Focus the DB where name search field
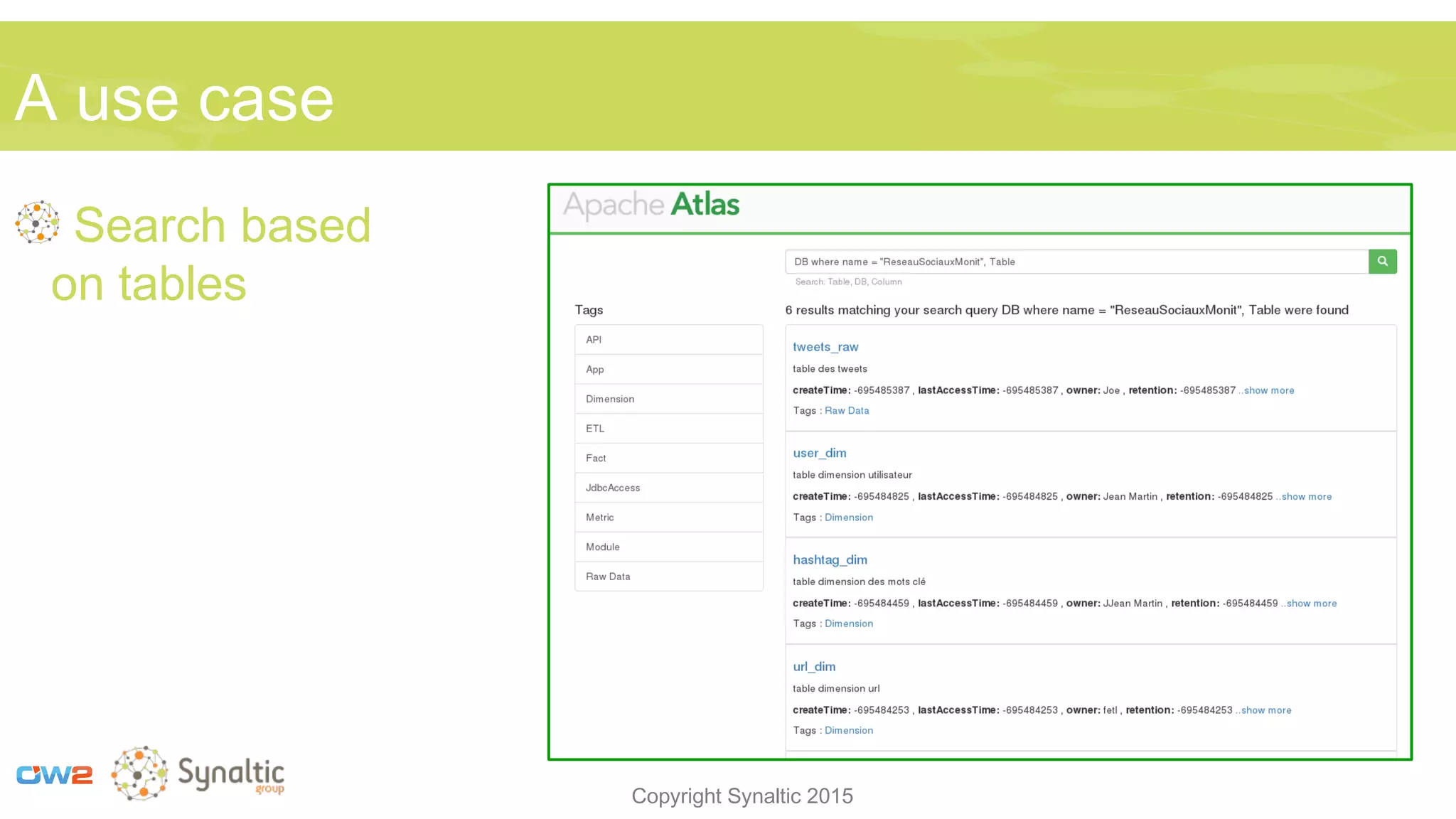This screenshot has width=1456, height=819. click(x=1076, y=262)
